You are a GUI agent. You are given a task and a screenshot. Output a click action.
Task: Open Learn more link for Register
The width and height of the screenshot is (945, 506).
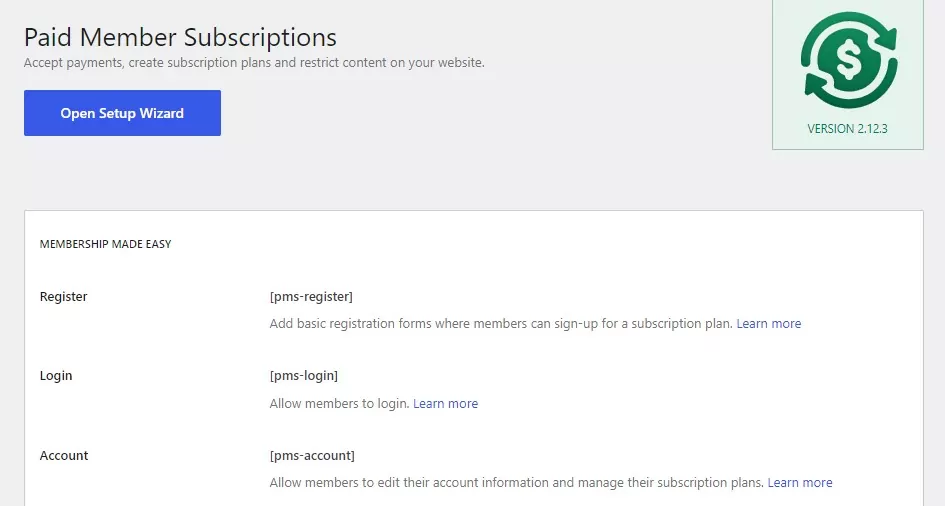click(x=768, y=323)
